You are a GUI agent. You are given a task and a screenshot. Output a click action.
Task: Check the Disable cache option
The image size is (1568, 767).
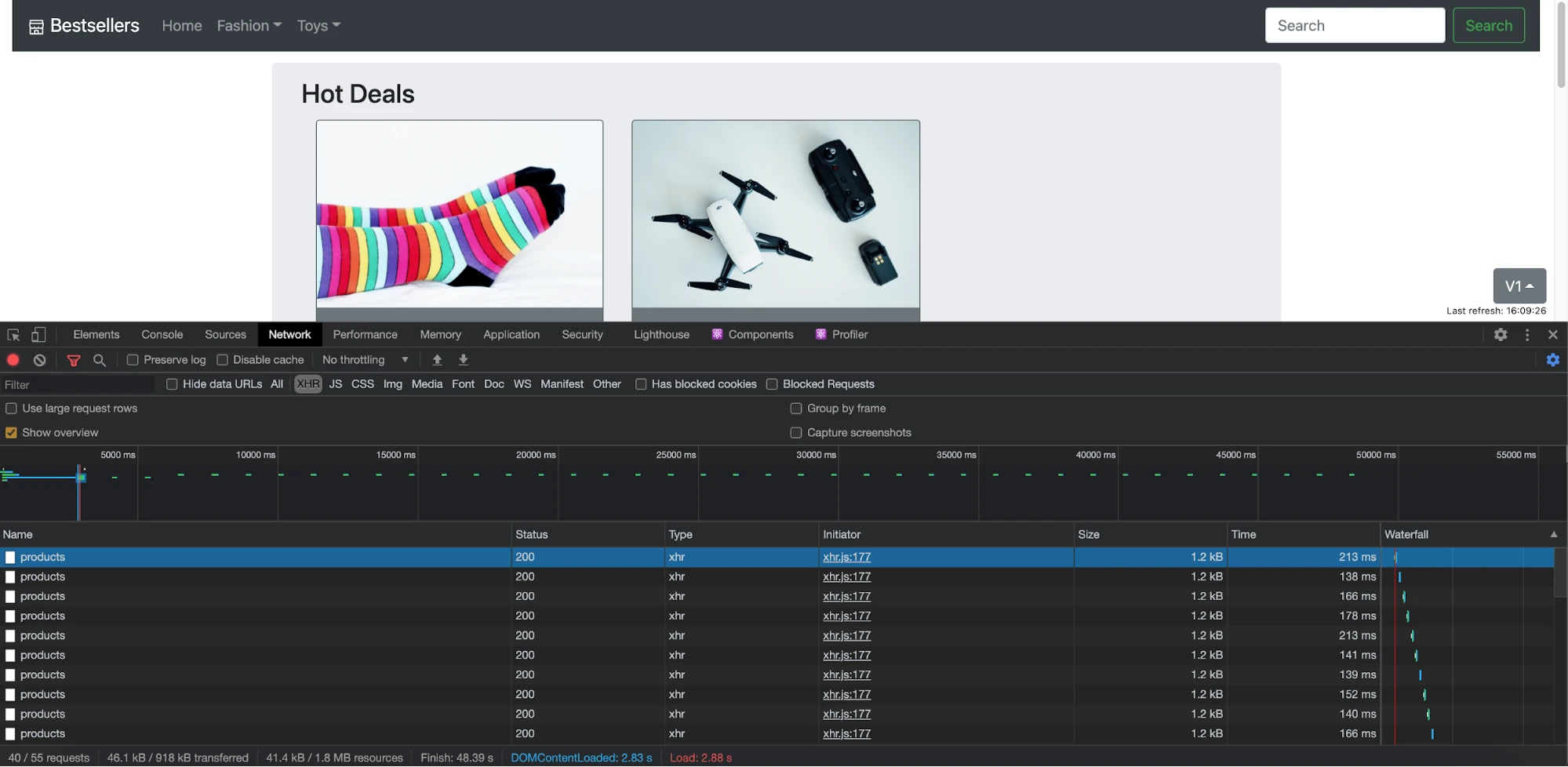pyautogui.click(x=223, y=360)
